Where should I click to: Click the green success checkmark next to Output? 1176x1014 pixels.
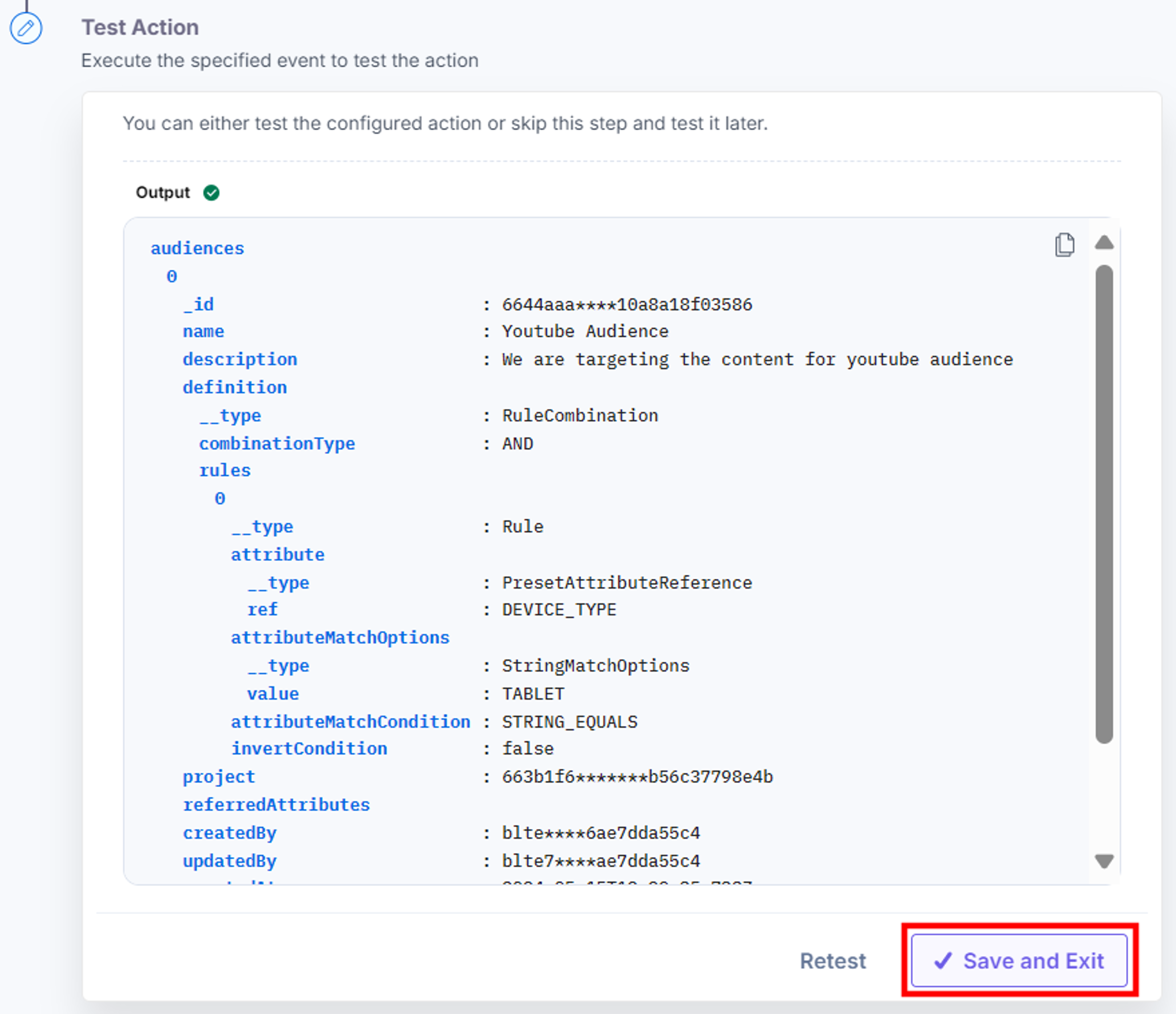[x=211, y=193]
